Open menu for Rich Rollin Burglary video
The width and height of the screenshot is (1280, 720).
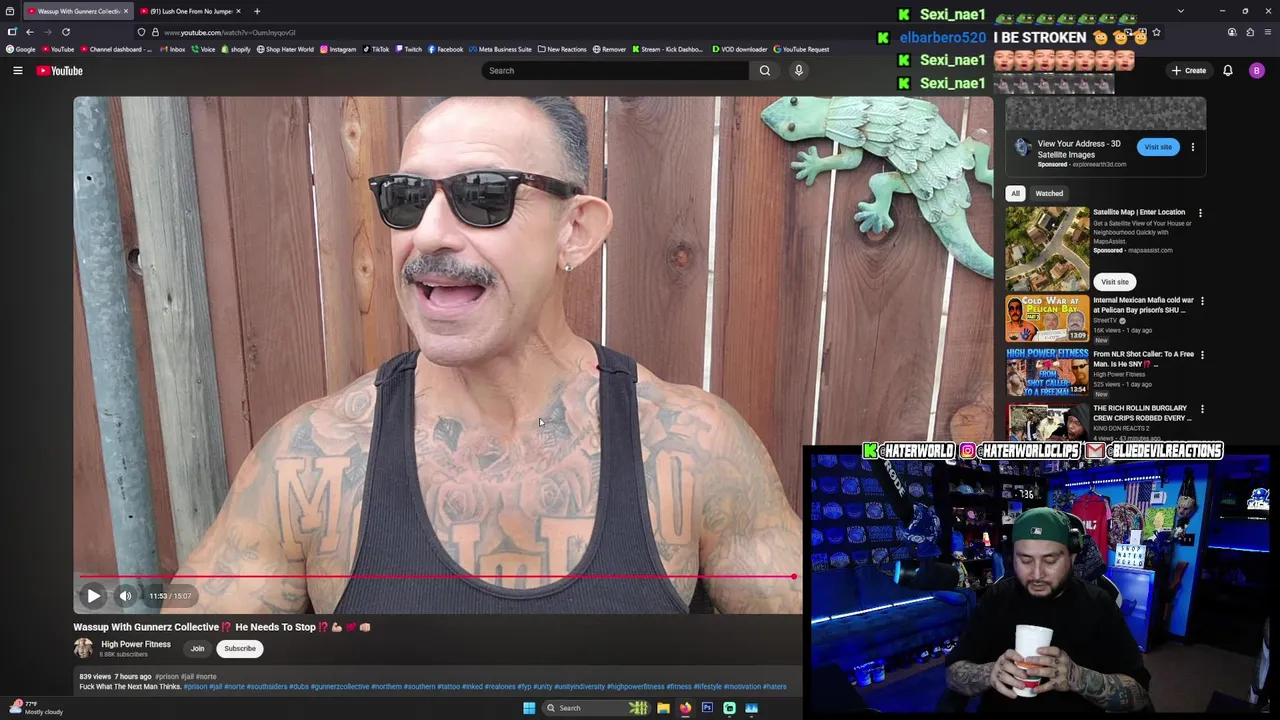pos(1202,409)
